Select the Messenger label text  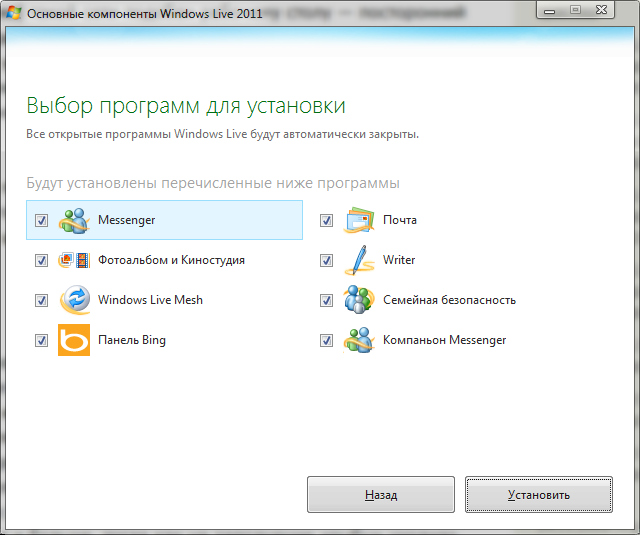127,220
